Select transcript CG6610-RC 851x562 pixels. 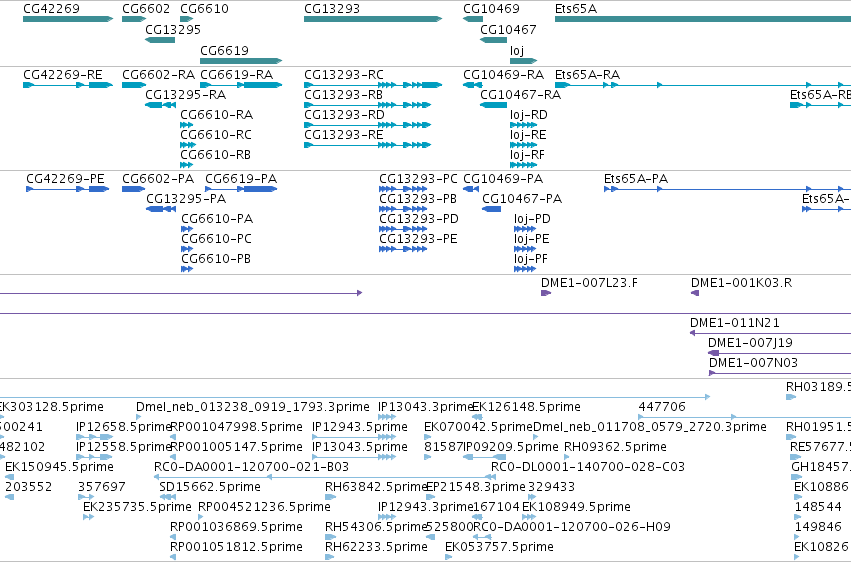(215, 135)
